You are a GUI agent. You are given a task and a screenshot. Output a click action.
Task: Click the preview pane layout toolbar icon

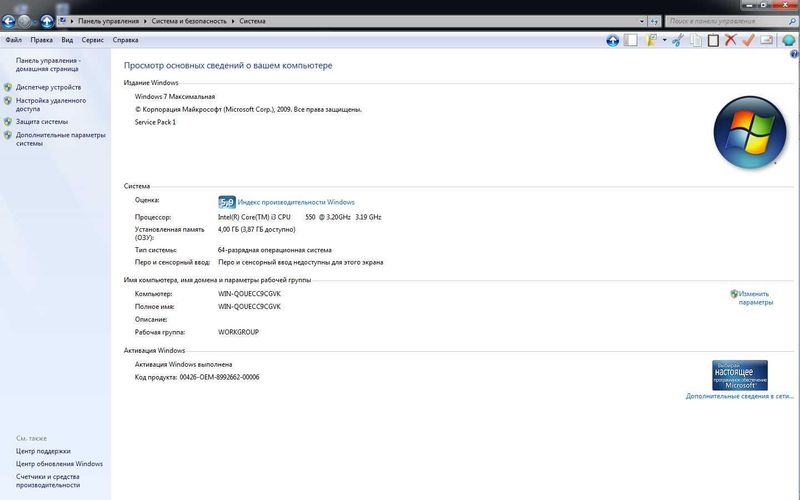[x=631, y=40]
